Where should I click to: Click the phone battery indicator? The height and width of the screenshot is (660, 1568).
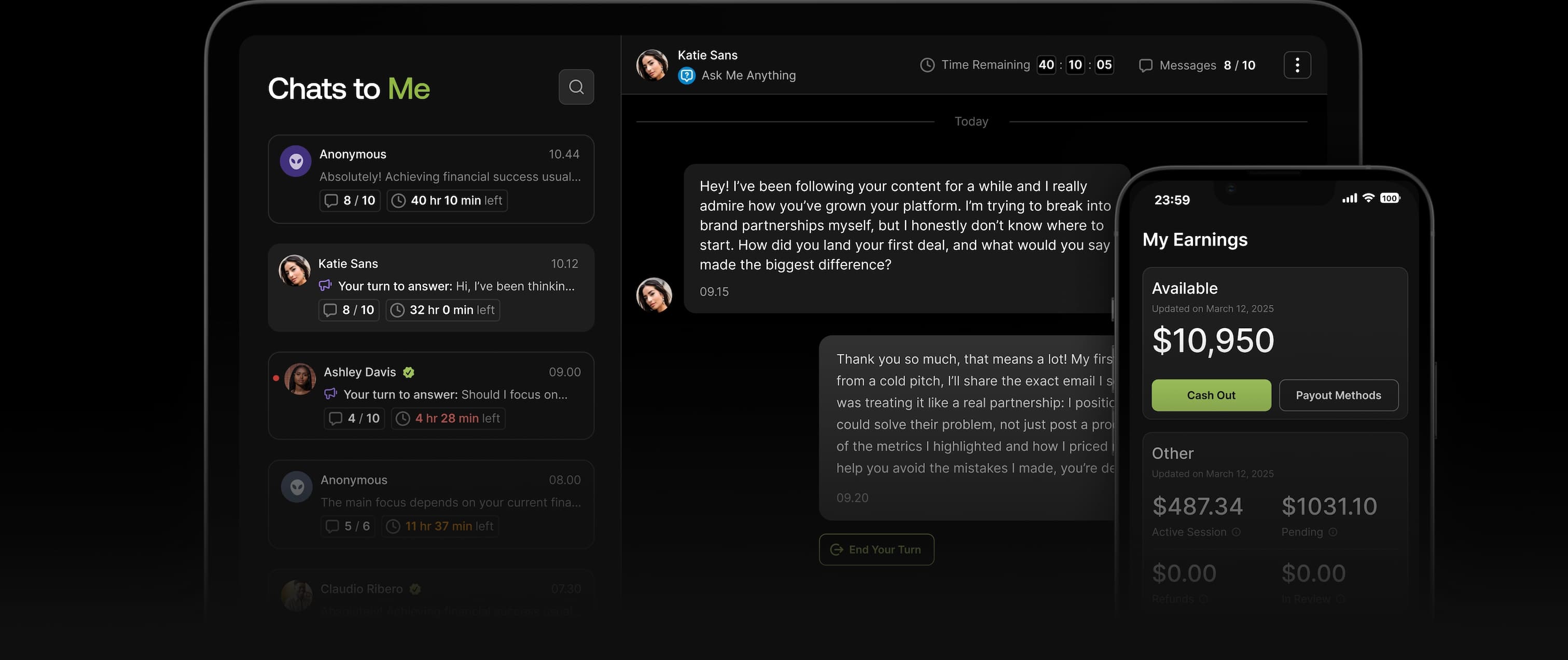click(1390, 198)
